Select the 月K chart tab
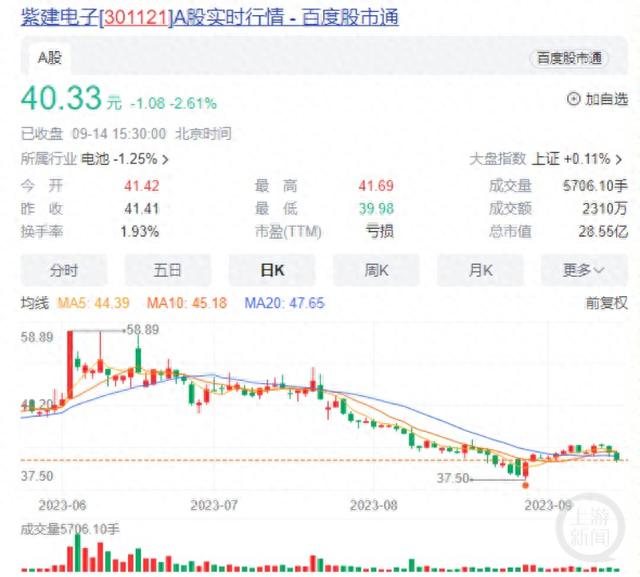 [x=480, y=270]
